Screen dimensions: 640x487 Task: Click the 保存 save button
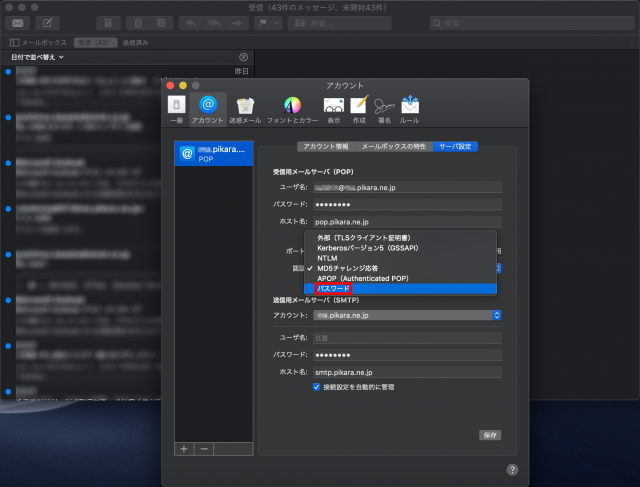489,435
